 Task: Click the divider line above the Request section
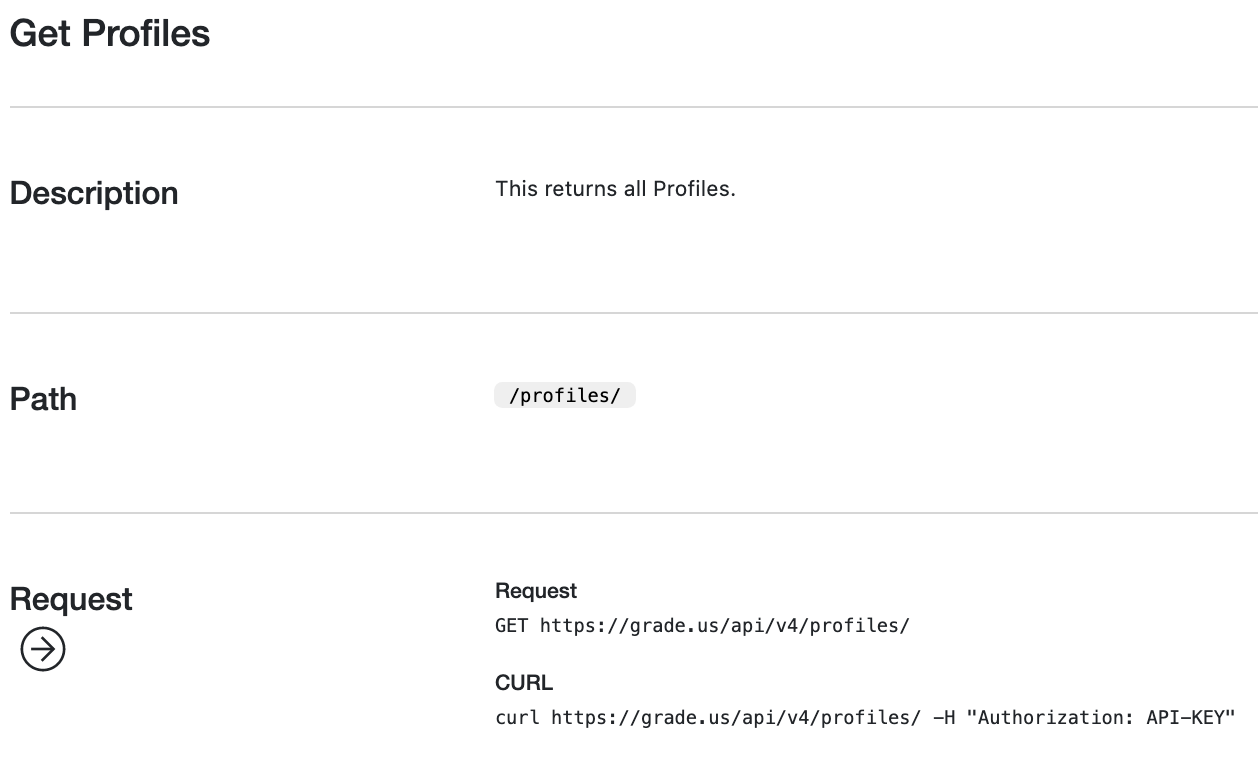(629, 514)
